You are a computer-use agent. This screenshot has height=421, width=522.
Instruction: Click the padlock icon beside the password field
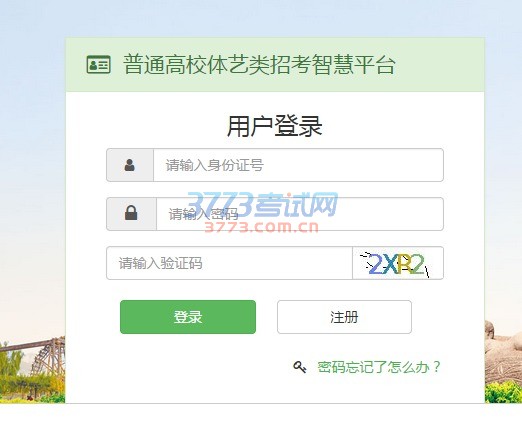pos(131,213)
